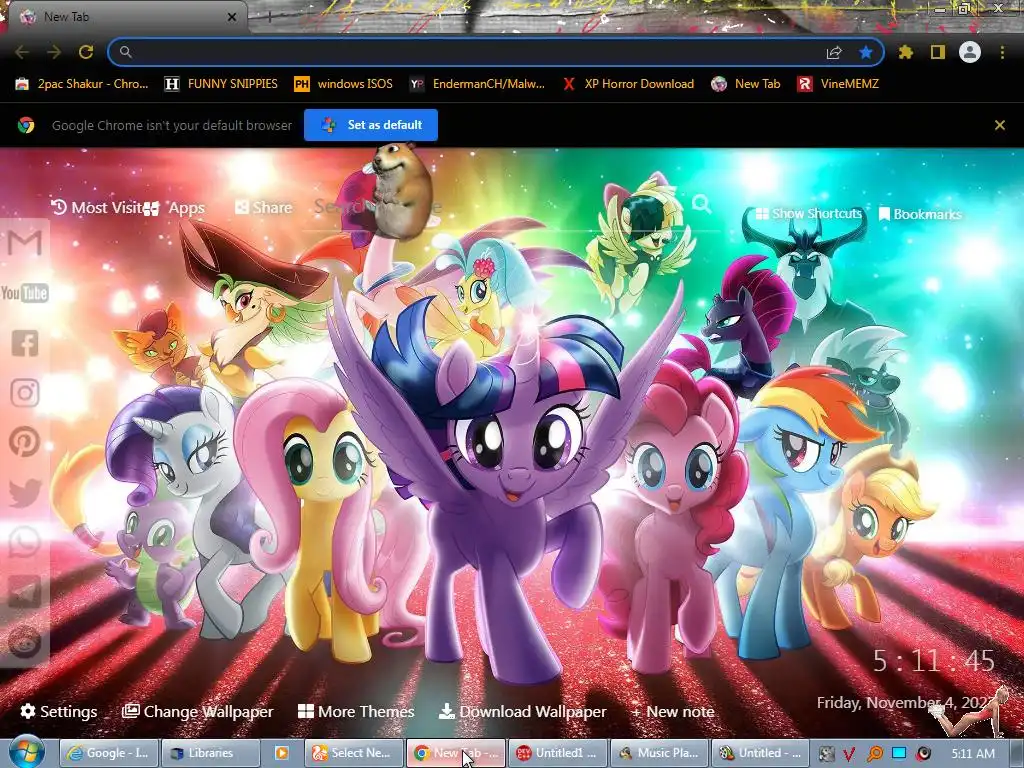This screenshot has width=1024, height=768.
Task: Open the Chrome three-dot menu
Action: tap(1002, 52)
